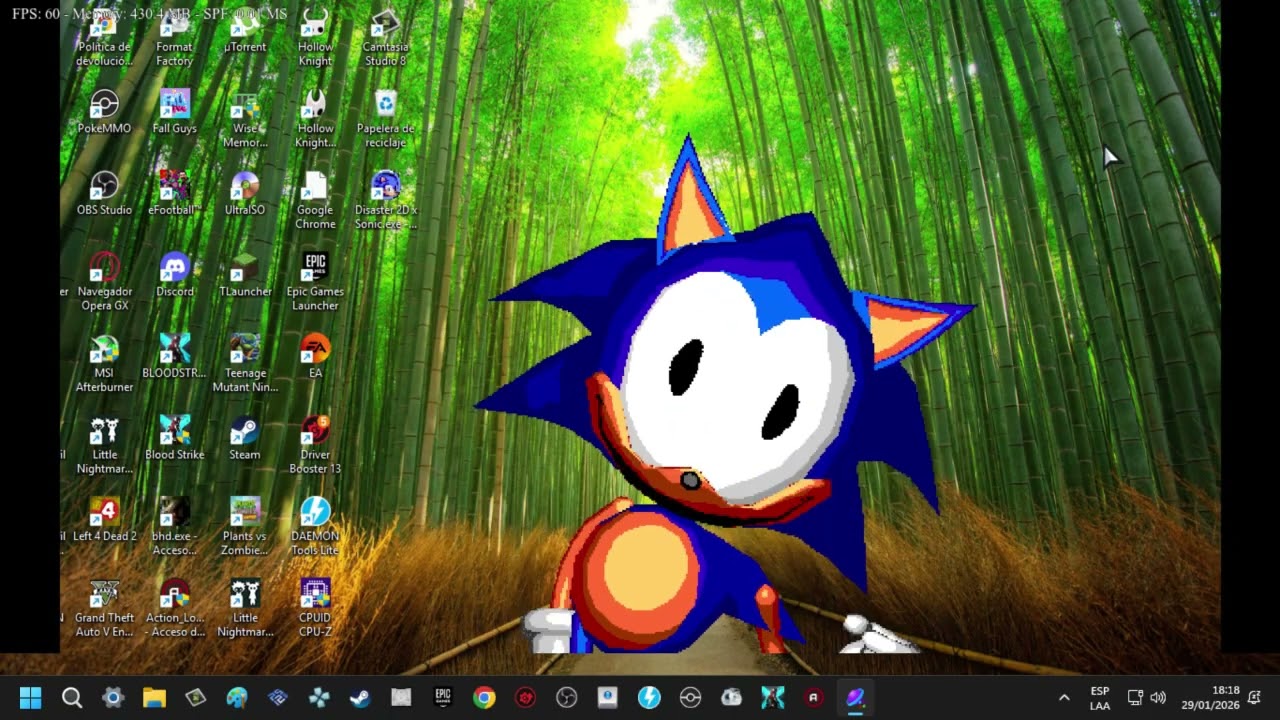Open network status in system tray
1280x720 pixels.
coord(1135,697)
